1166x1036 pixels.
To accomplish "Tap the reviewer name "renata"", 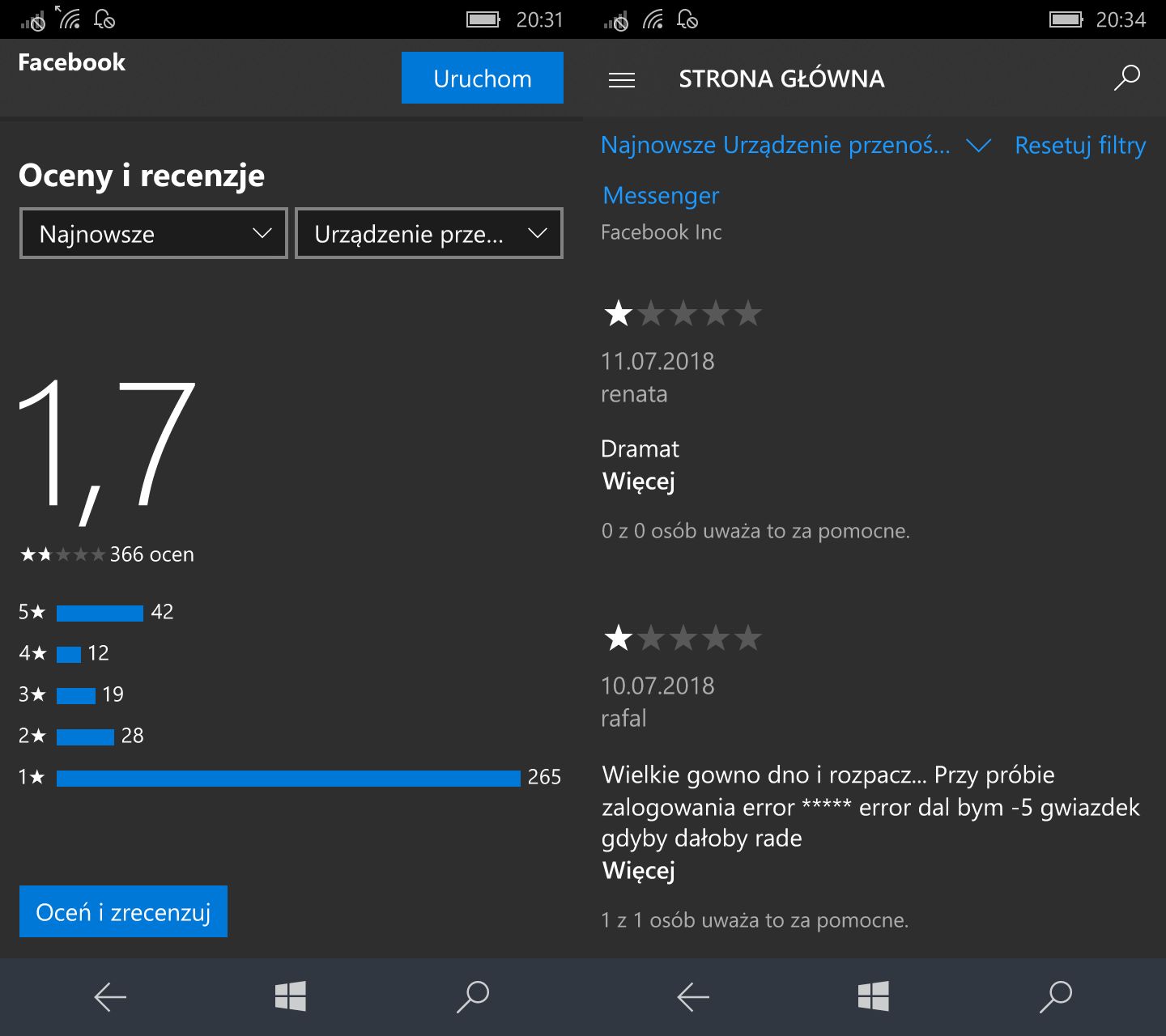I will (x=634, y=394).
